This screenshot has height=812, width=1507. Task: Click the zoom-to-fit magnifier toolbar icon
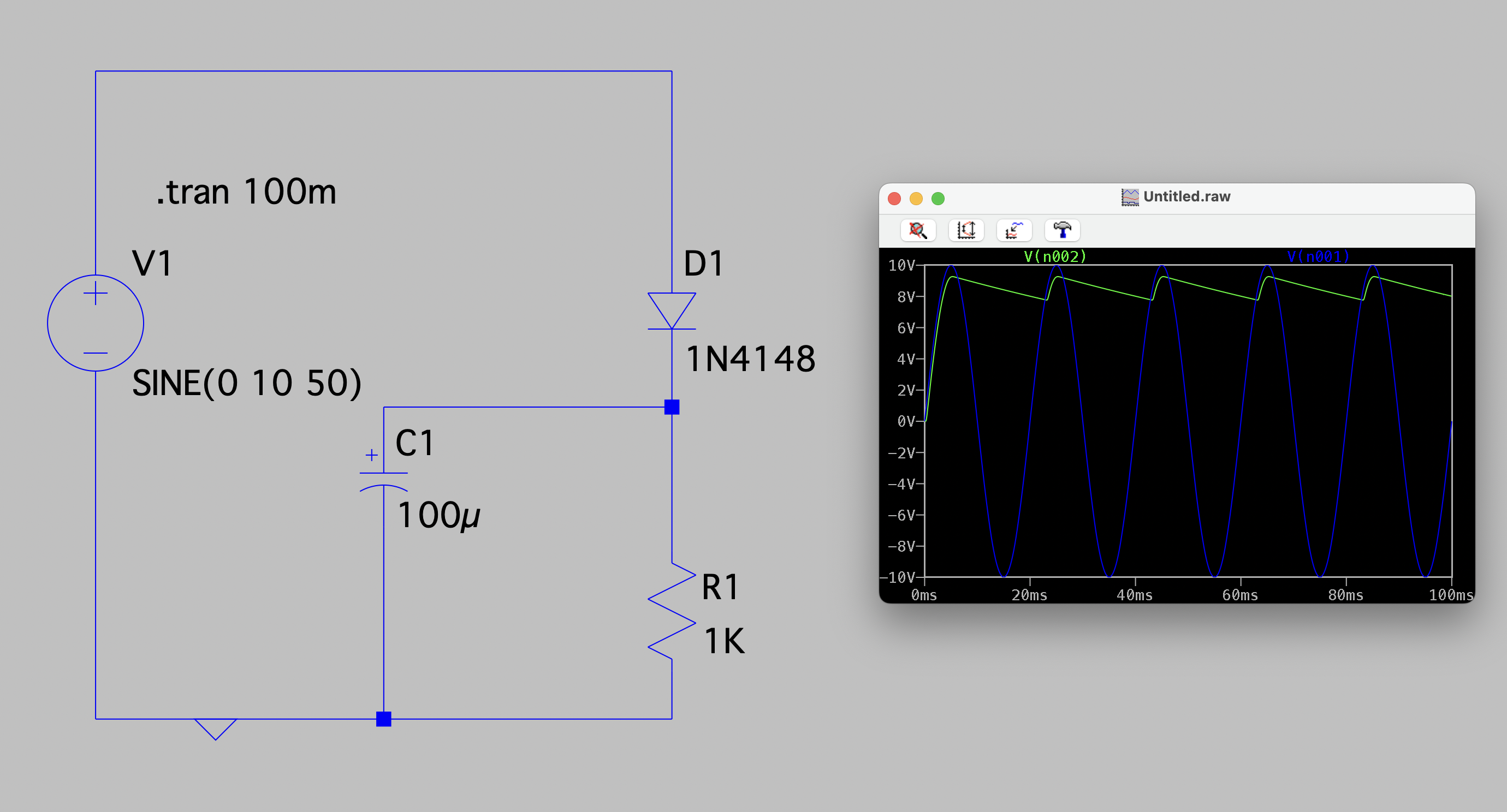tap(917, 230)
